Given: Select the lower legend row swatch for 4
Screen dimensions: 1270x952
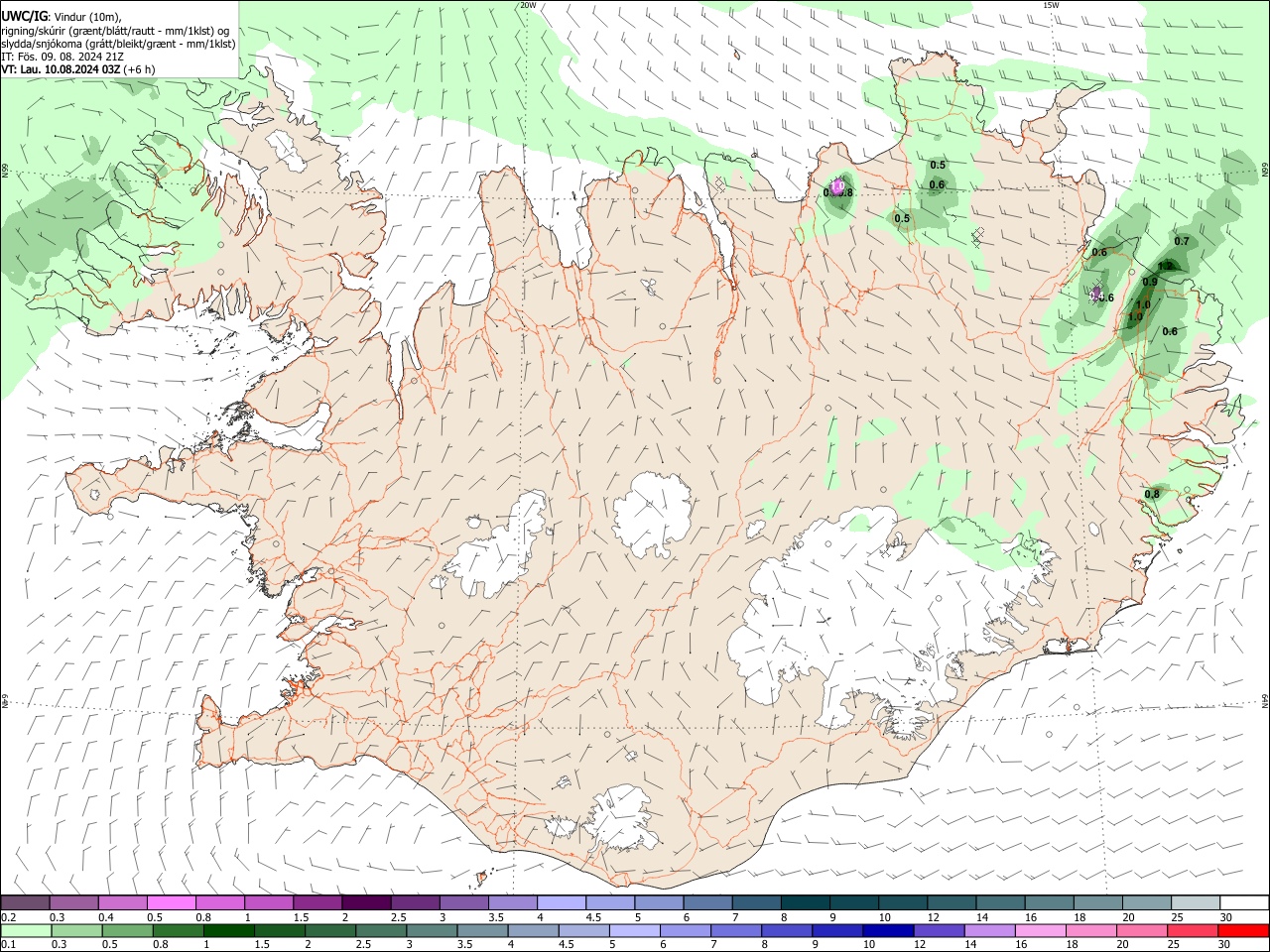Looking at the screenshot, I should point(534,930).
